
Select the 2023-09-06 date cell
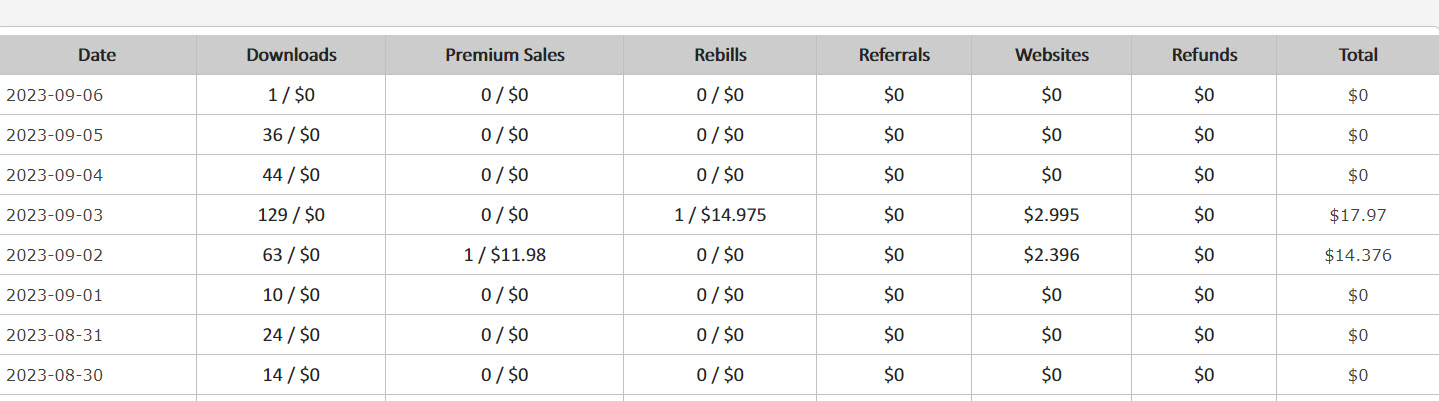click(x=98, y=95)
